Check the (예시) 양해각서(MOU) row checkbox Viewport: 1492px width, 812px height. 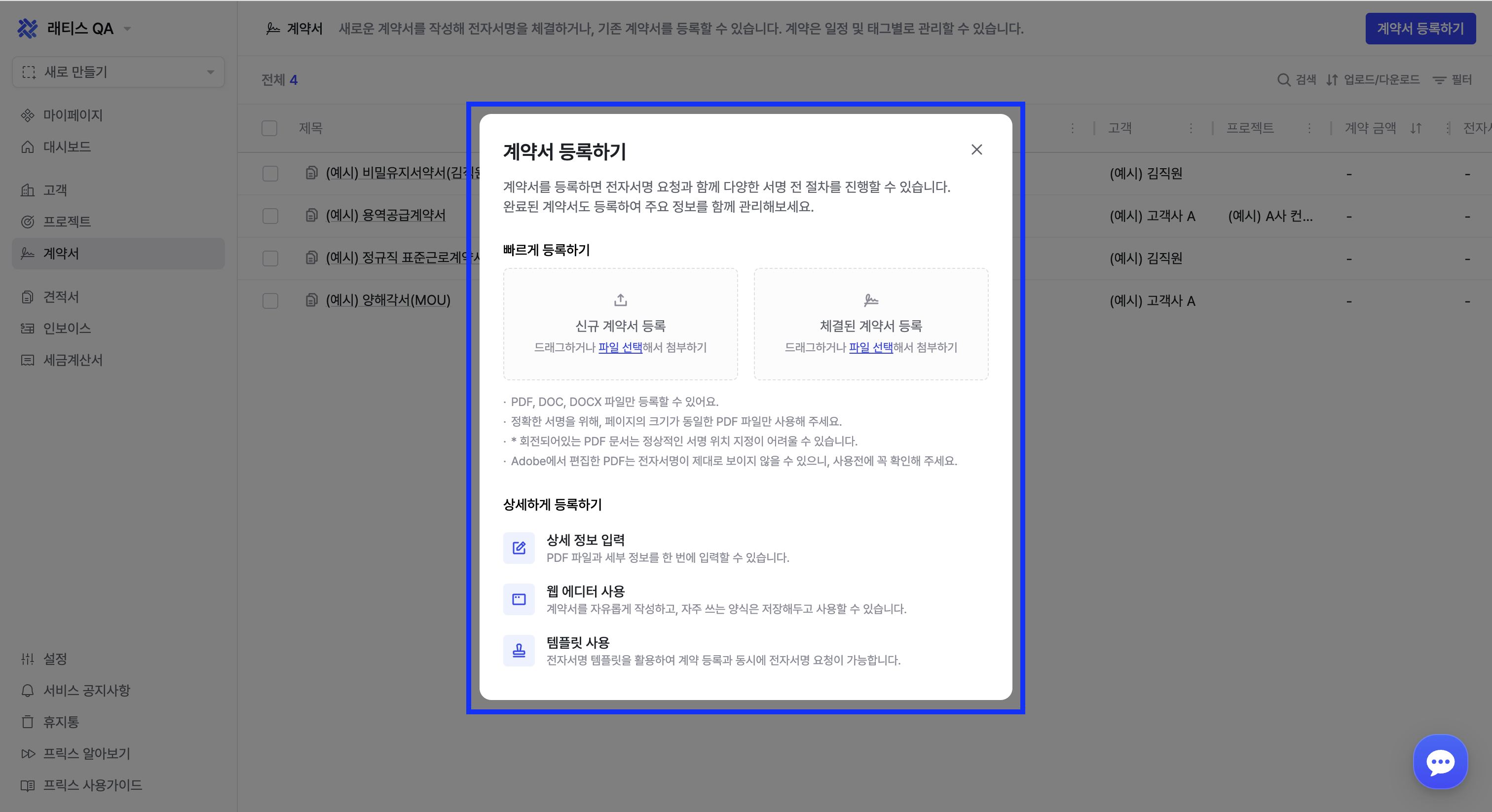coord(270,300)
